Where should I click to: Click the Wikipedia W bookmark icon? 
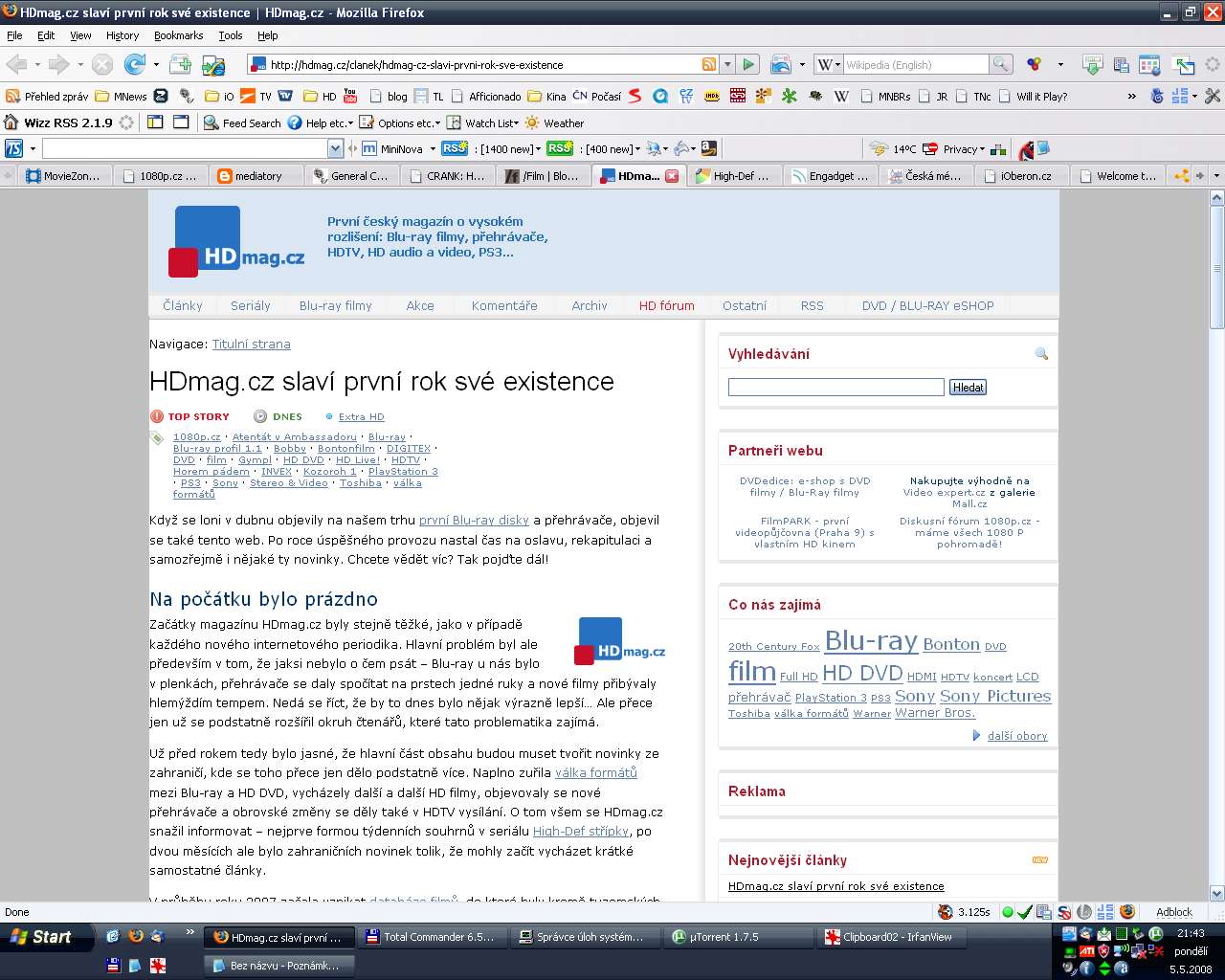[x=841, y=96]
